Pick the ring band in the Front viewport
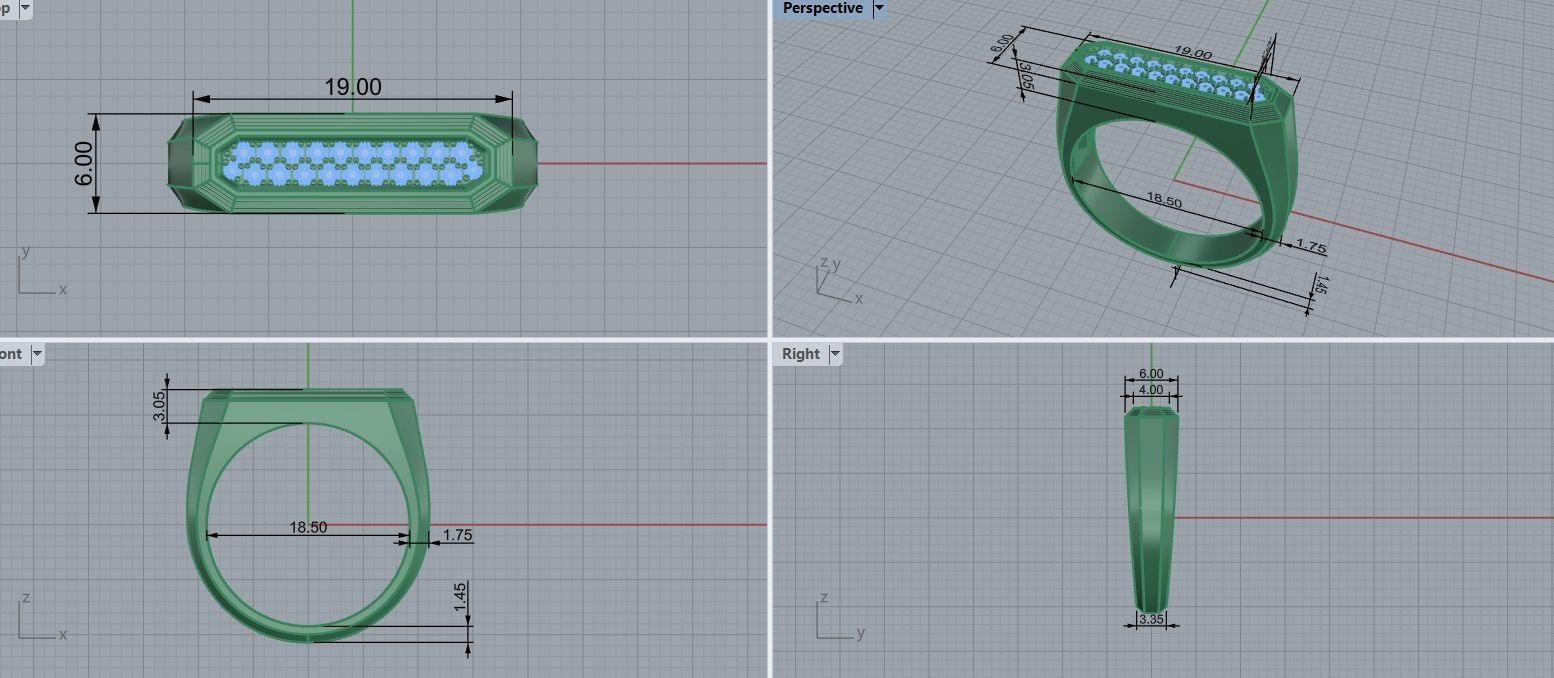This screenshot has width=1554, height=678. [307, 515]
